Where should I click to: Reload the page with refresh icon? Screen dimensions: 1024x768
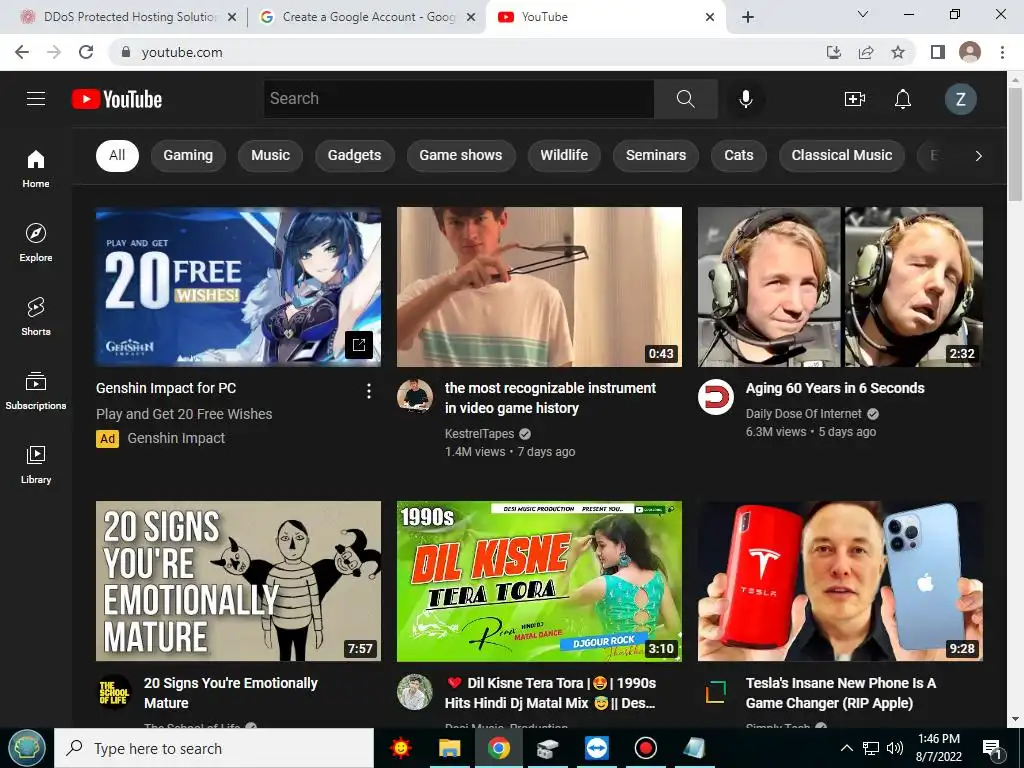click(86, 52)
